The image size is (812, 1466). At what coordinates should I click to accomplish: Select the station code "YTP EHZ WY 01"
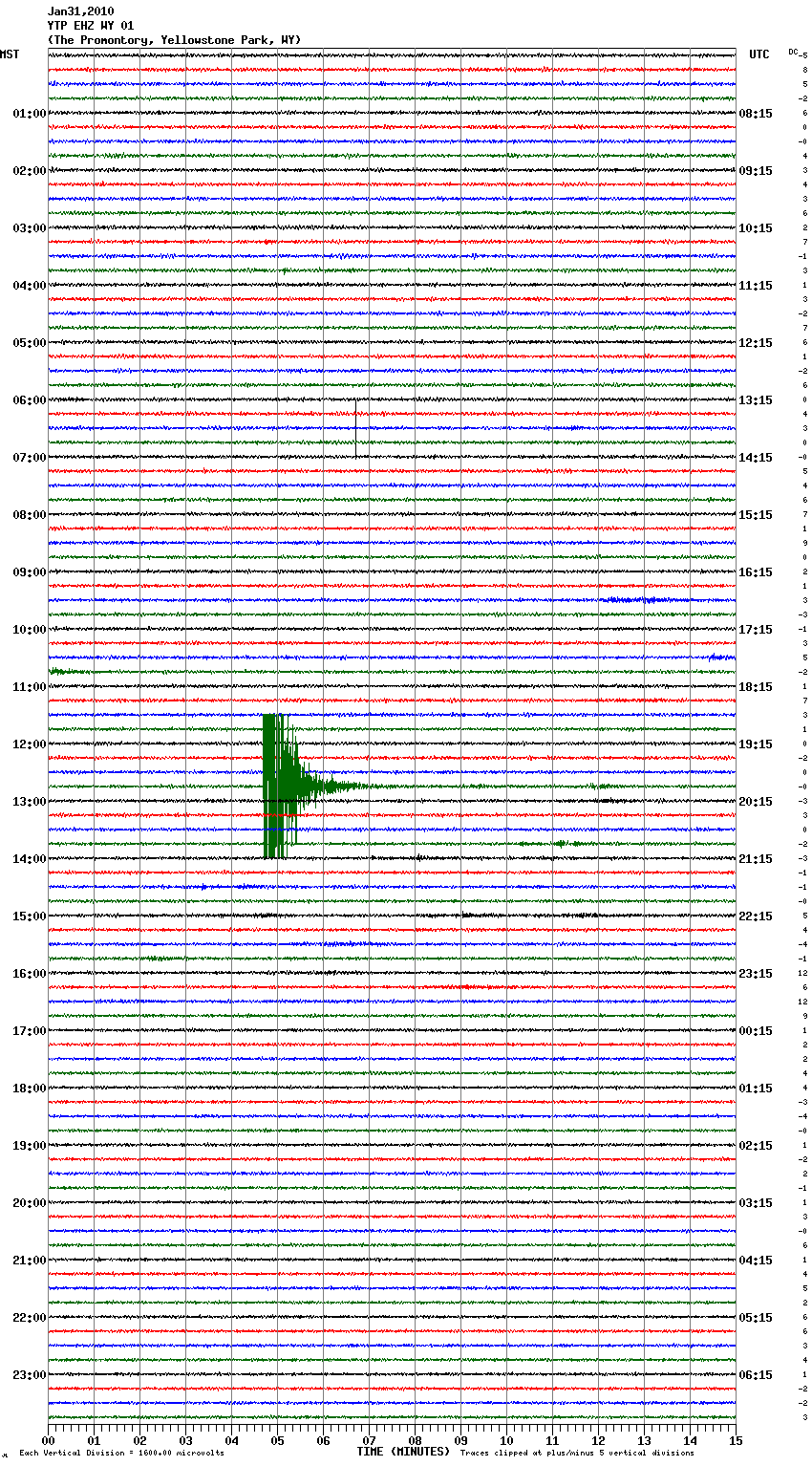point(91,26)
